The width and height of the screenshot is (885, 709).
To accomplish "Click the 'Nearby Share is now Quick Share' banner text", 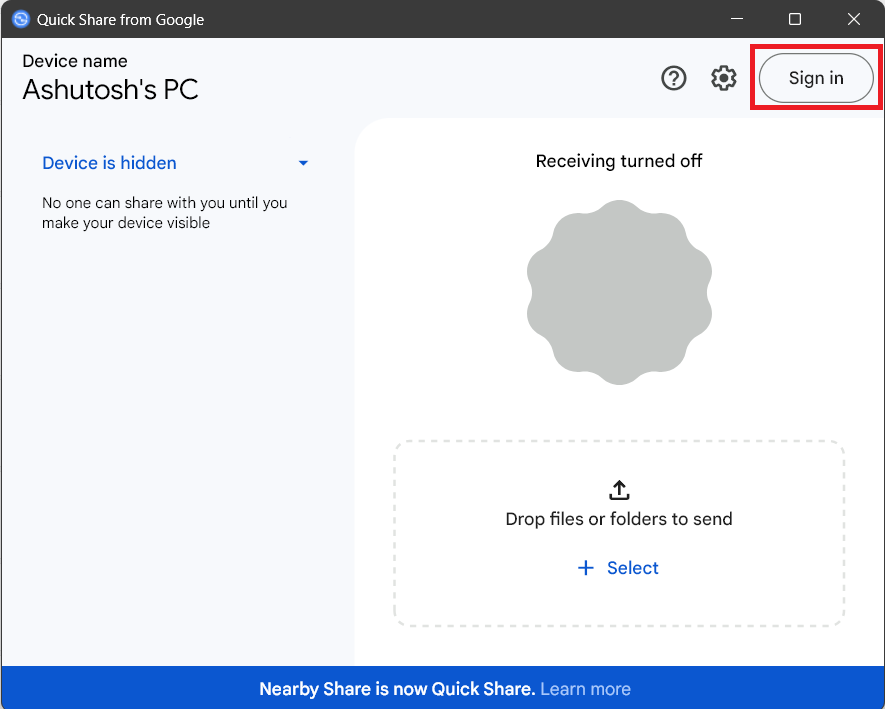I will click(397, 689).
